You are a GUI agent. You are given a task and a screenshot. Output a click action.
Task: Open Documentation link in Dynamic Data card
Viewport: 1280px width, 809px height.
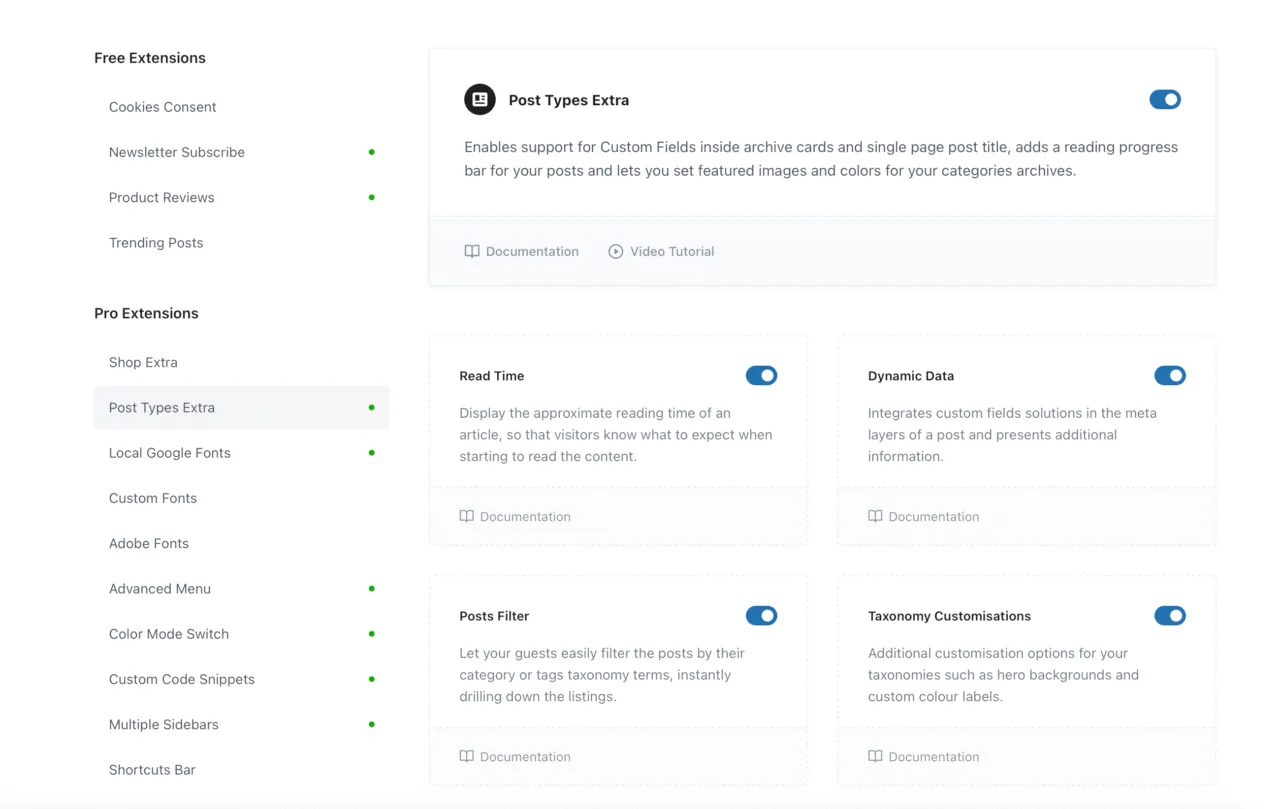(x=934, y=517)
